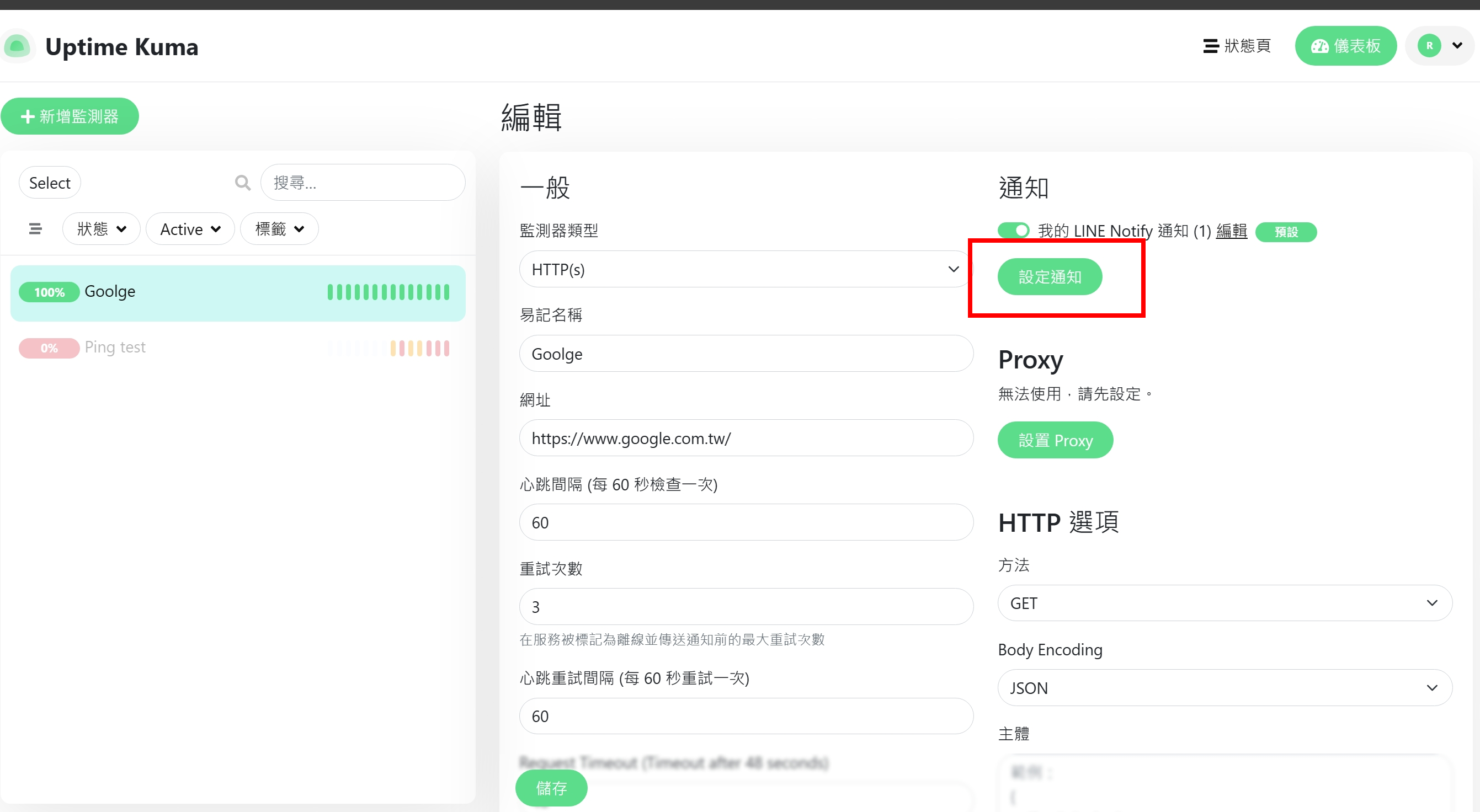The width and height of the screenshot is (1480, 812).
Task: Click the search magnifier icon
Action: point(243,183)
